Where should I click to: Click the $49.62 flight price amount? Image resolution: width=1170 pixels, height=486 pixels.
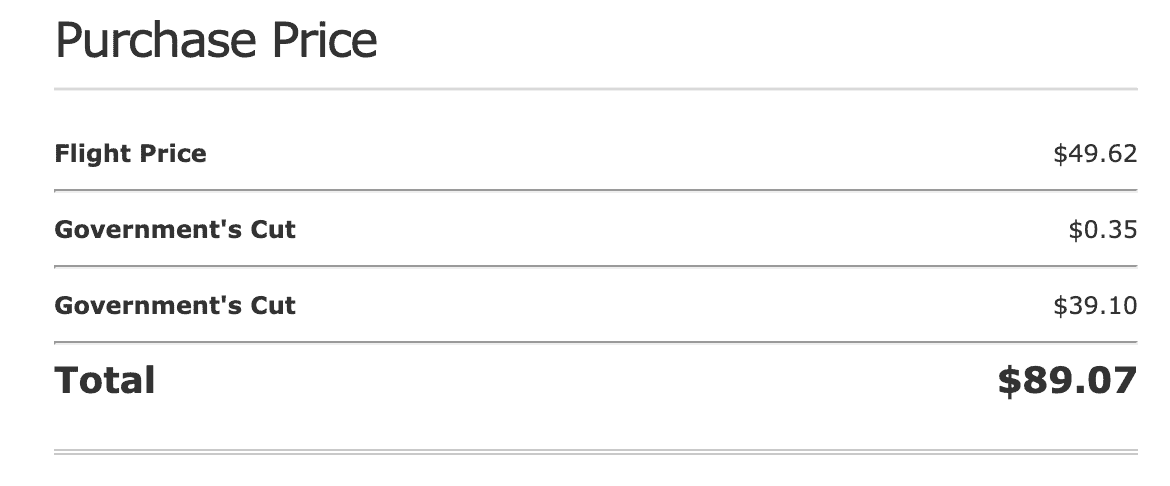pos(1095,154)
